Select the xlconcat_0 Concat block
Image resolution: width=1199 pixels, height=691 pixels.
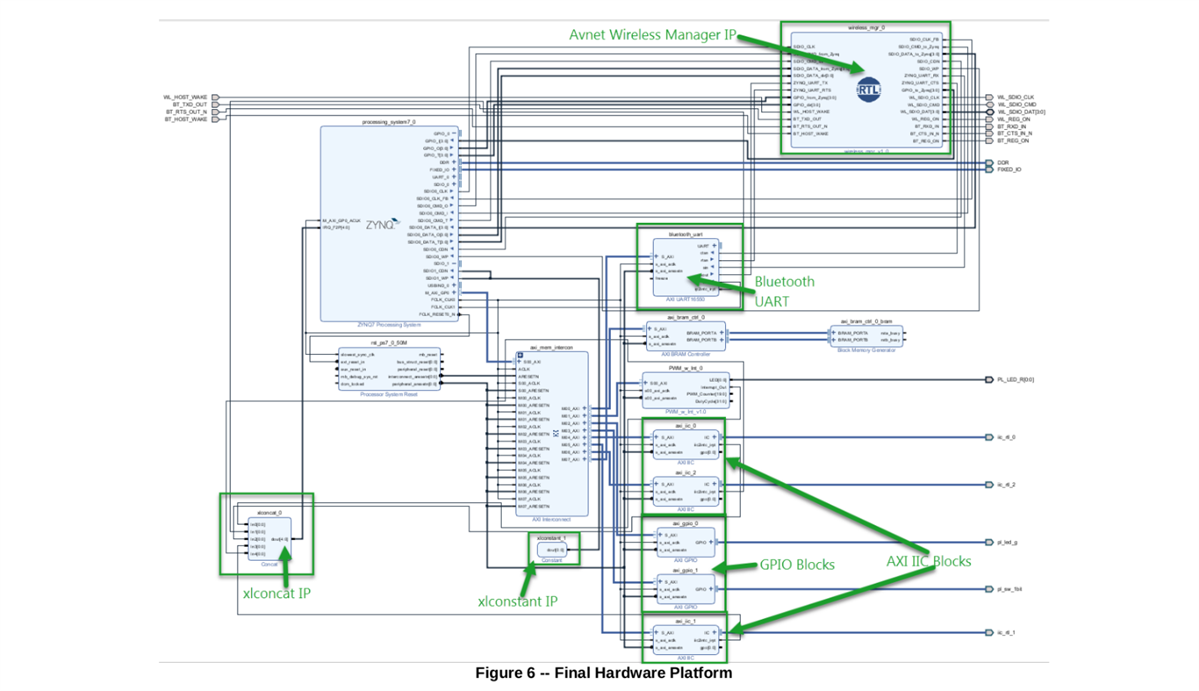pyautogui.click(x=269, y=540)
